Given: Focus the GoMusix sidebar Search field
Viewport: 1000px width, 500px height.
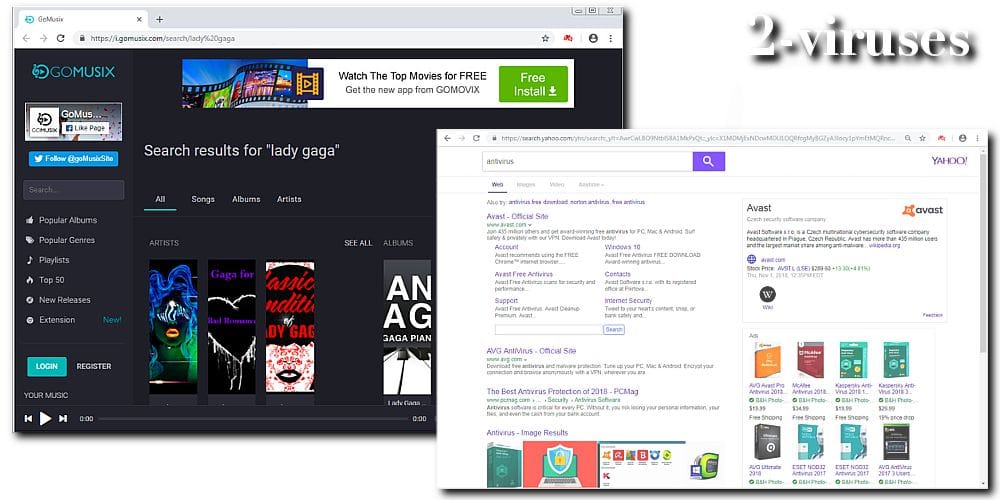Looking at the screenshot, I should point(74,190).
